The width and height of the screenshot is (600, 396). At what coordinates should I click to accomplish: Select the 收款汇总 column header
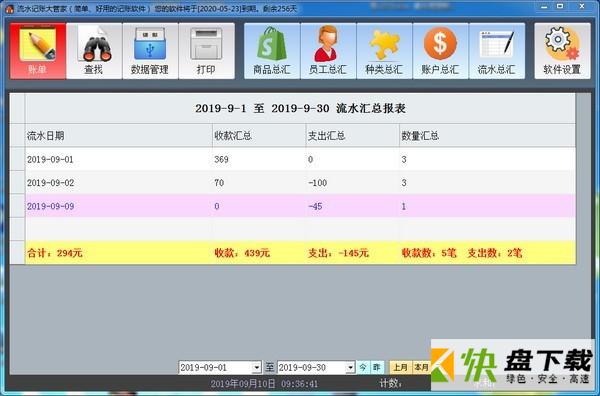click(259, 135)
